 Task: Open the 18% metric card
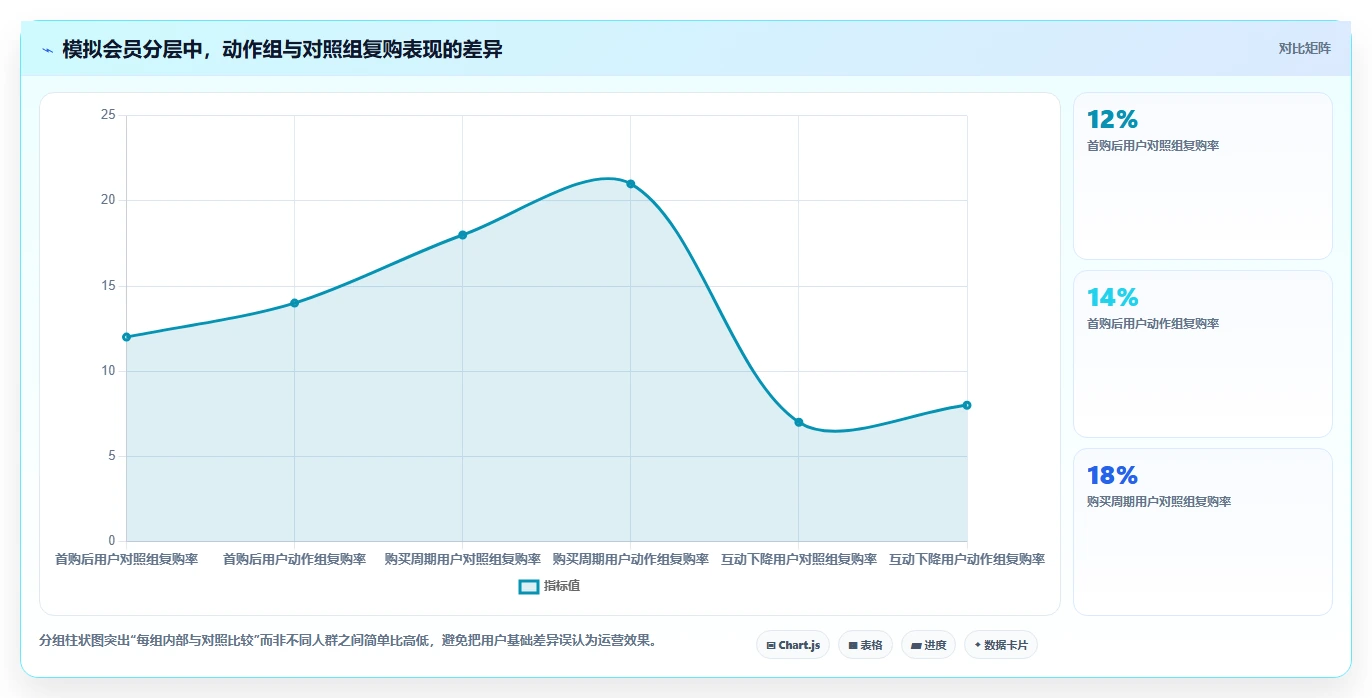1202,532
